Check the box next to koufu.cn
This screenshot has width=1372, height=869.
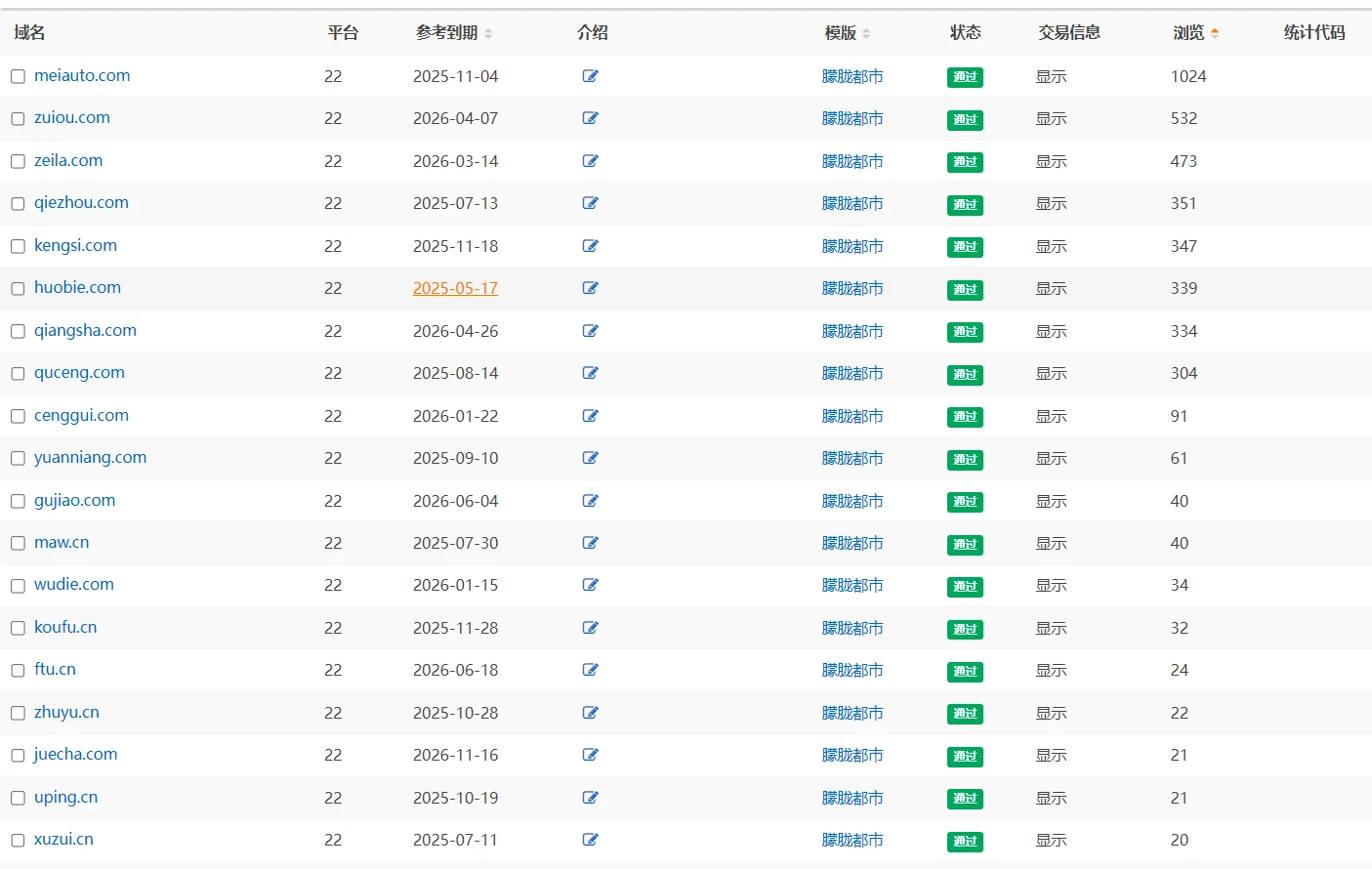coord(18,628)
